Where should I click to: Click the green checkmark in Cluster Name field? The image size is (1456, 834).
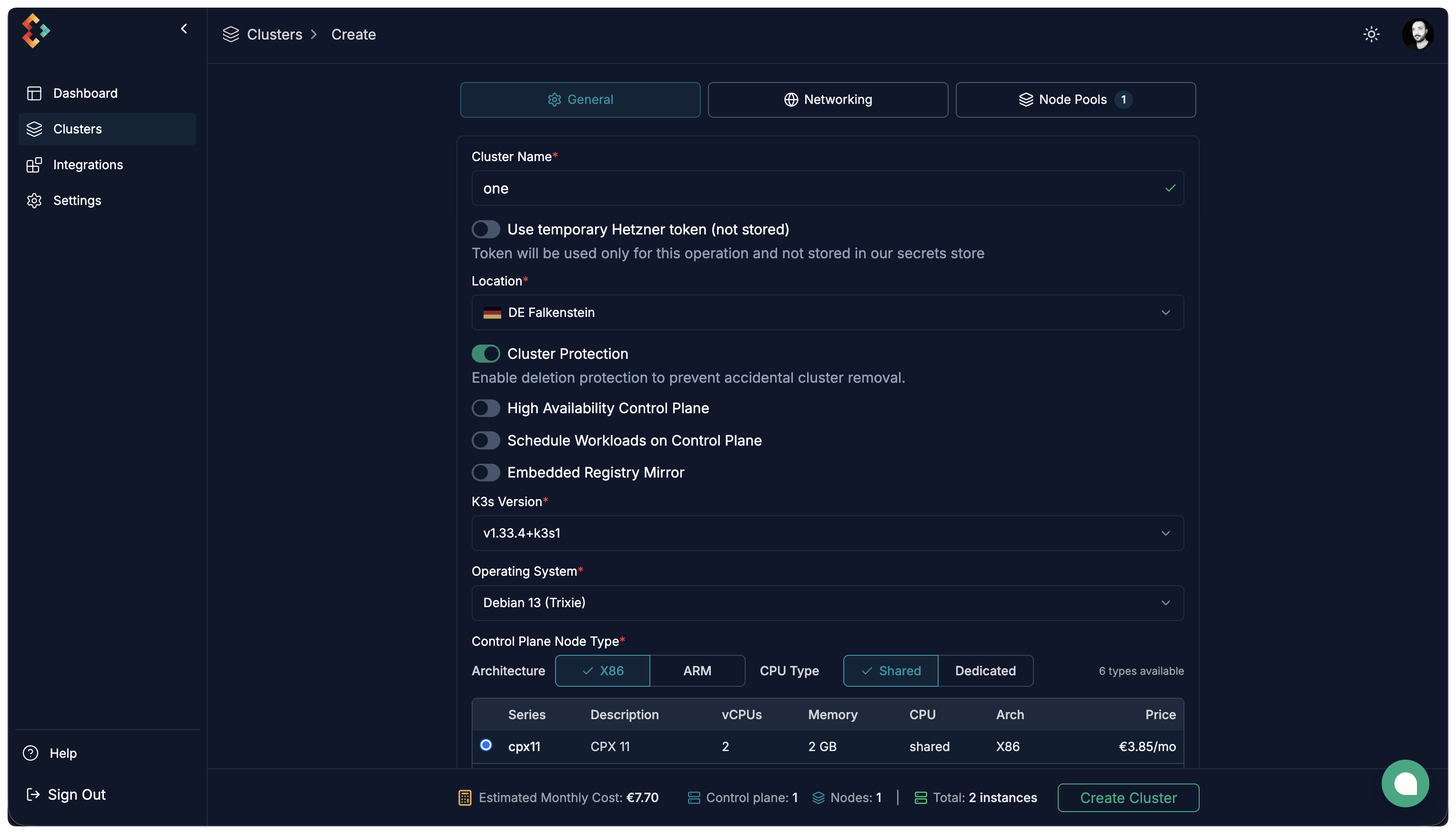[1170, 188]
